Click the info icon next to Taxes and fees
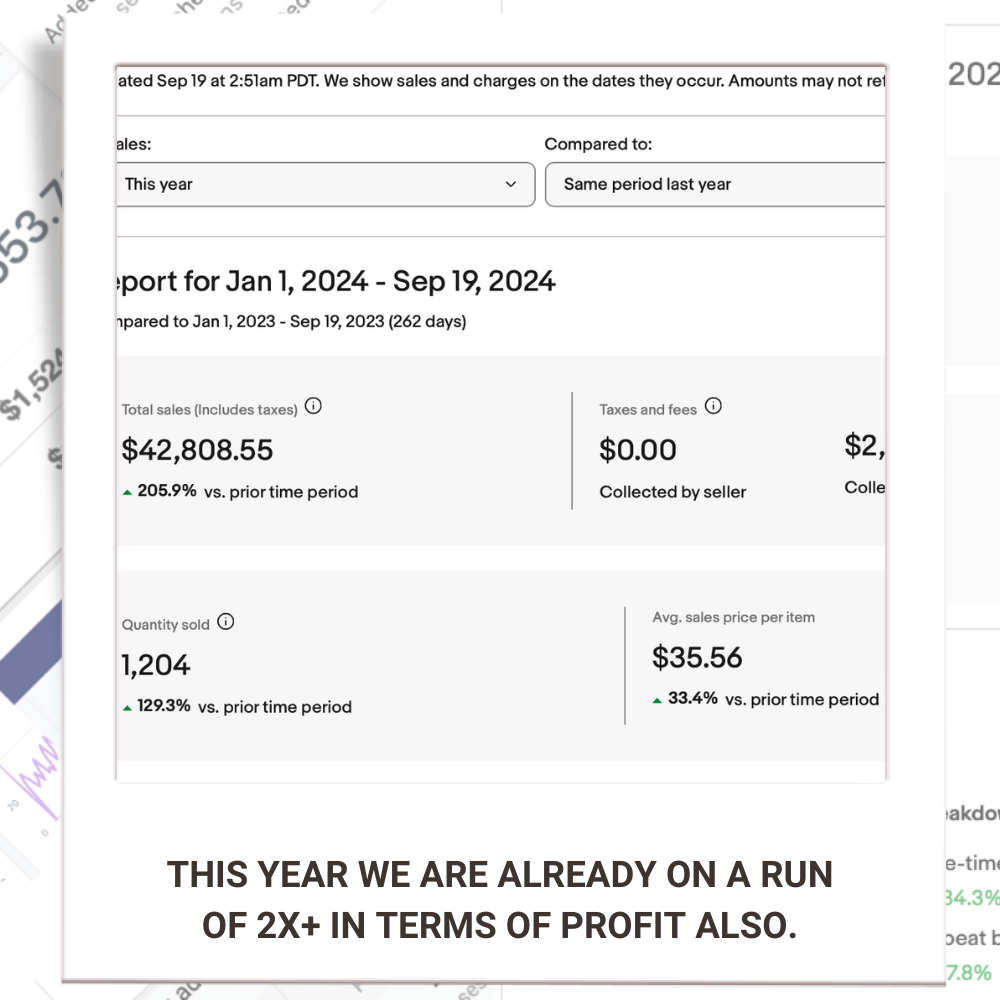The height and width of the screenshot is (1000, 1000). coord(713,406)
